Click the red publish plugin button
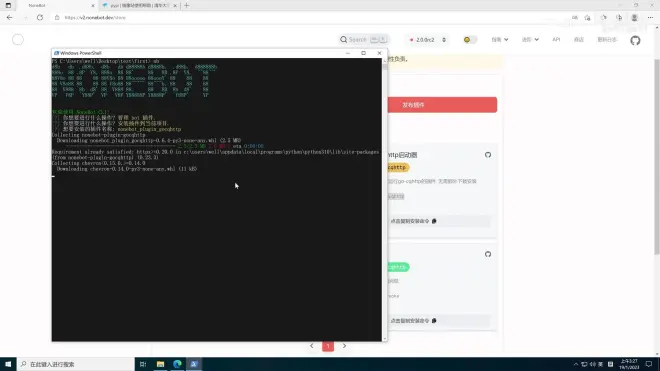Image resolution: width=660 pixels, height=371 pixels. coord(442,105)
